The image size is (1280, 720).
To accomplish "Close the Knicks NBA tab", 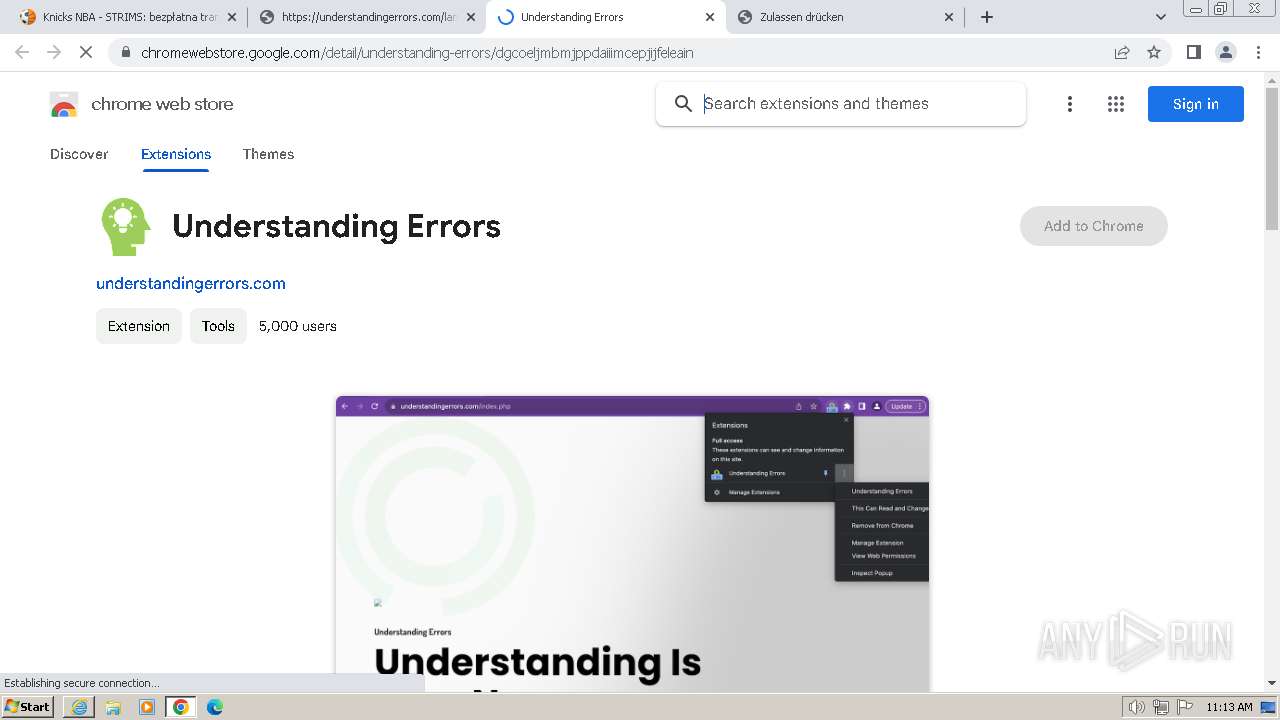I will pyautogui.click(x=232, y=17).
